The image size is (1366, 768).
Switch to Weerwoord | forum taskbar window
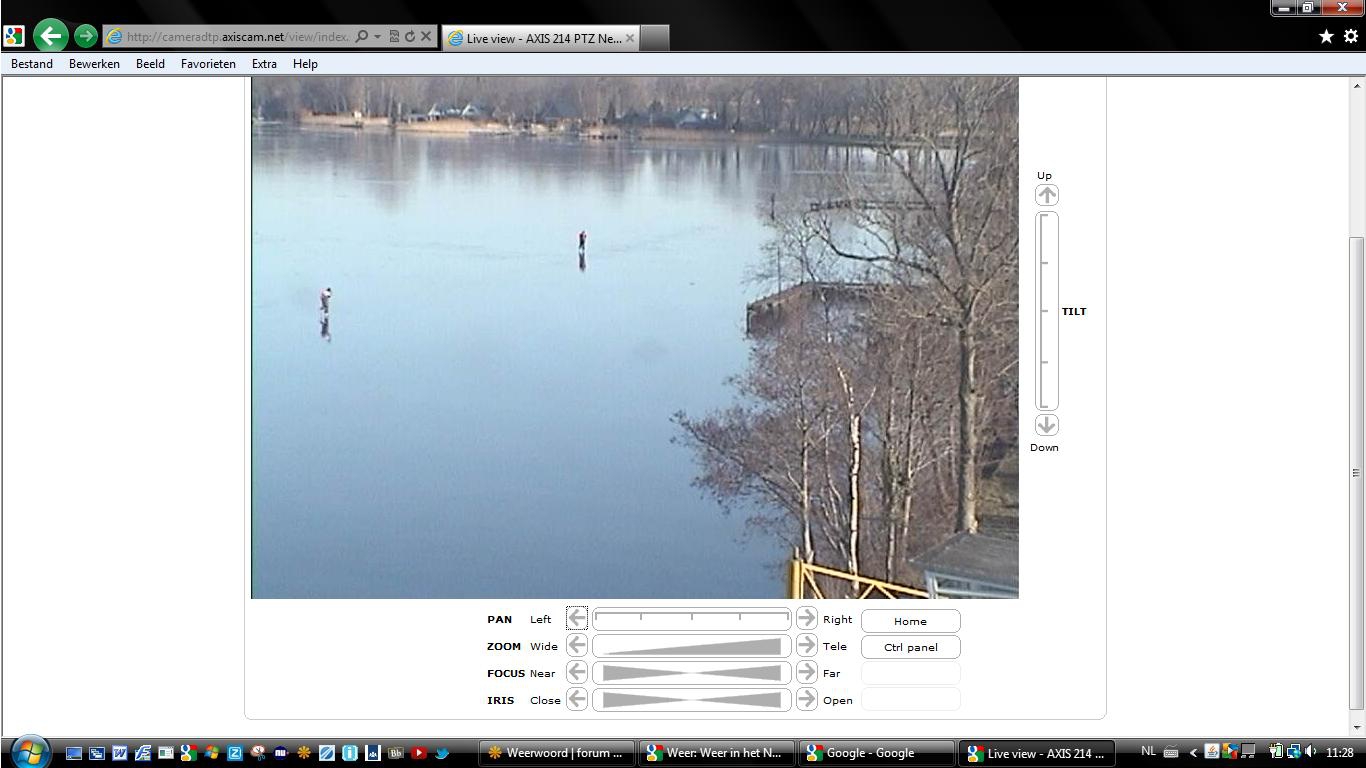click(556, 753)
